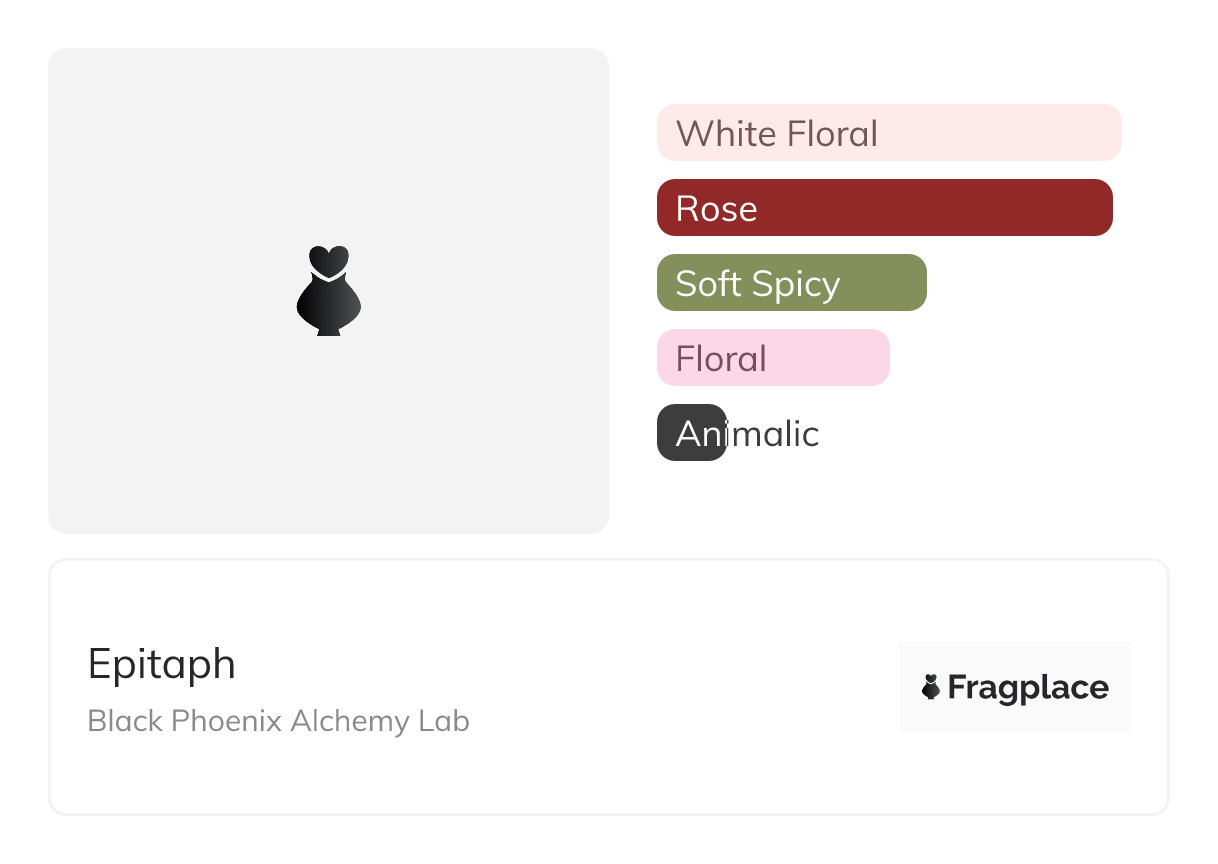Viewport: 1218px width, 864px height.
Task: Click the heart-shaped cap of the large bottle
Action: [328, 259]
